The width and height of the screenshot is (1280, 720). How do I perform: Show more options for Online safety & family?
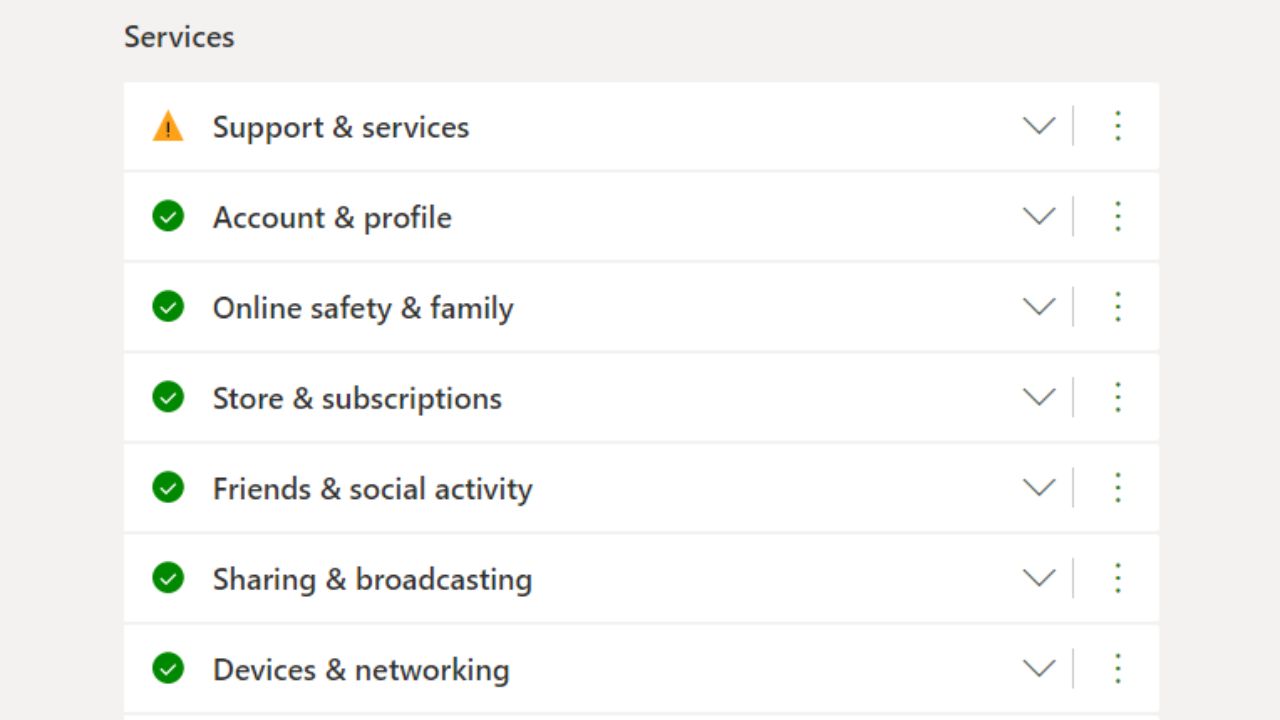click(1118, 307)
